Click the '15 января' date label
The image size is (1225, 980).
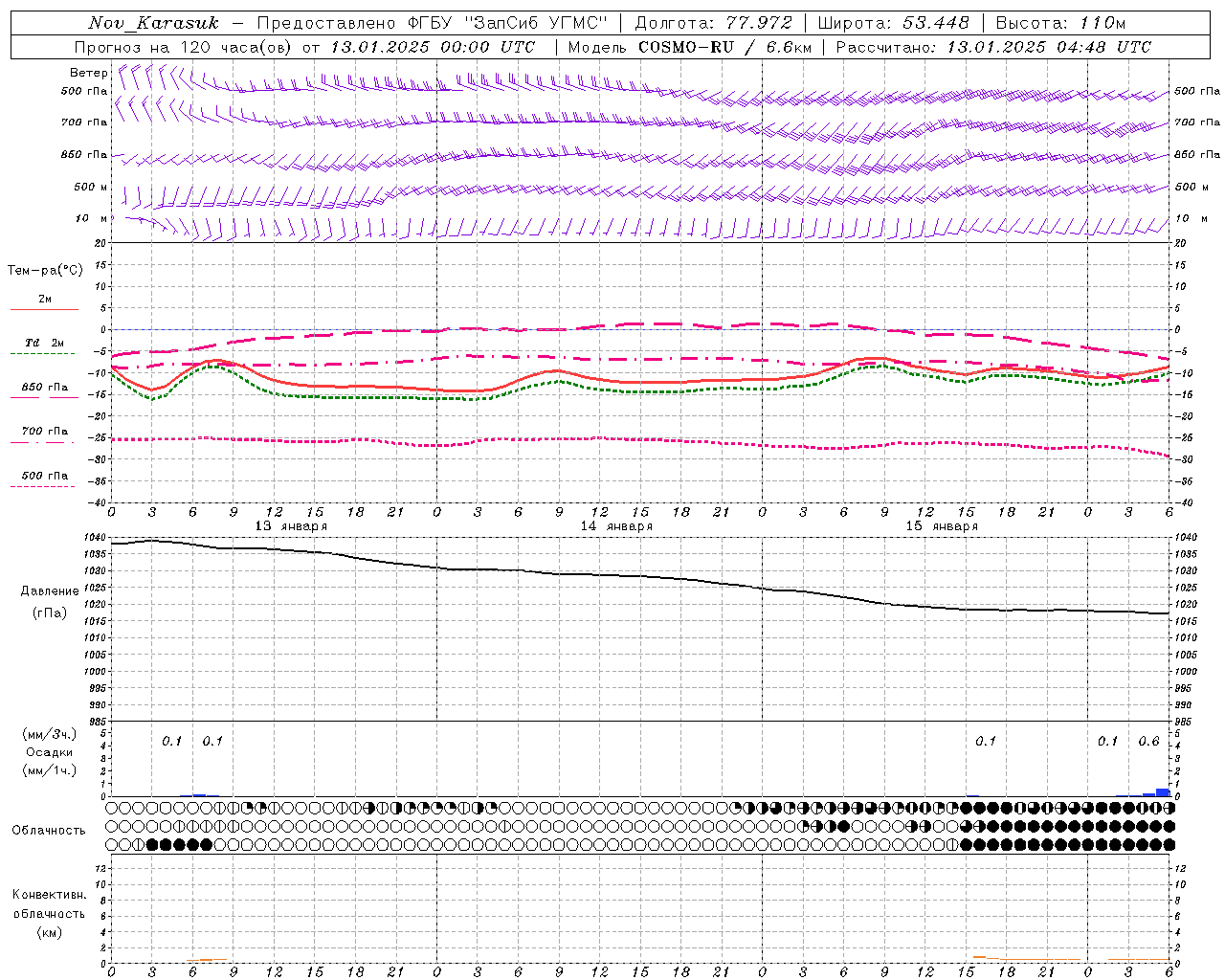(x=942, y=526)
